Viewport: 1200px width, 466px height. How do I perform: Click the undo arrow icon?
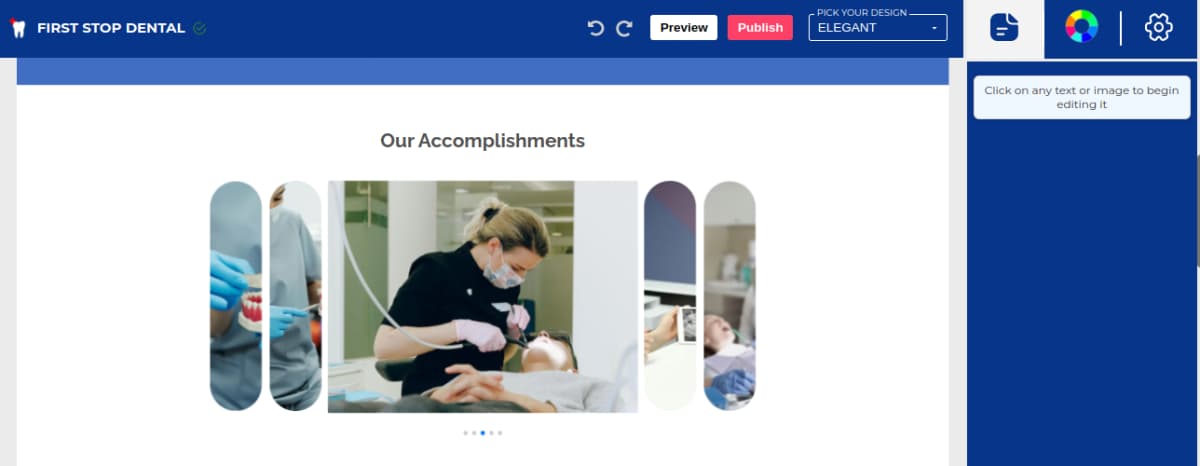click(596, 28)
